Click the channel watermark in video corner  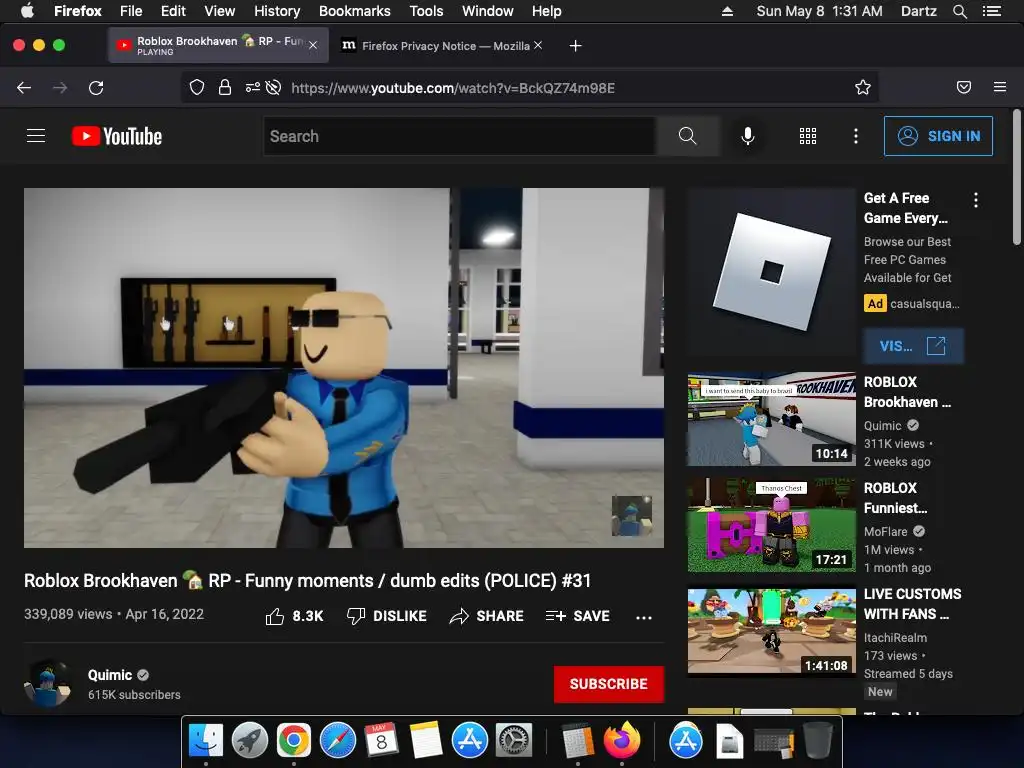click(632, 515)
